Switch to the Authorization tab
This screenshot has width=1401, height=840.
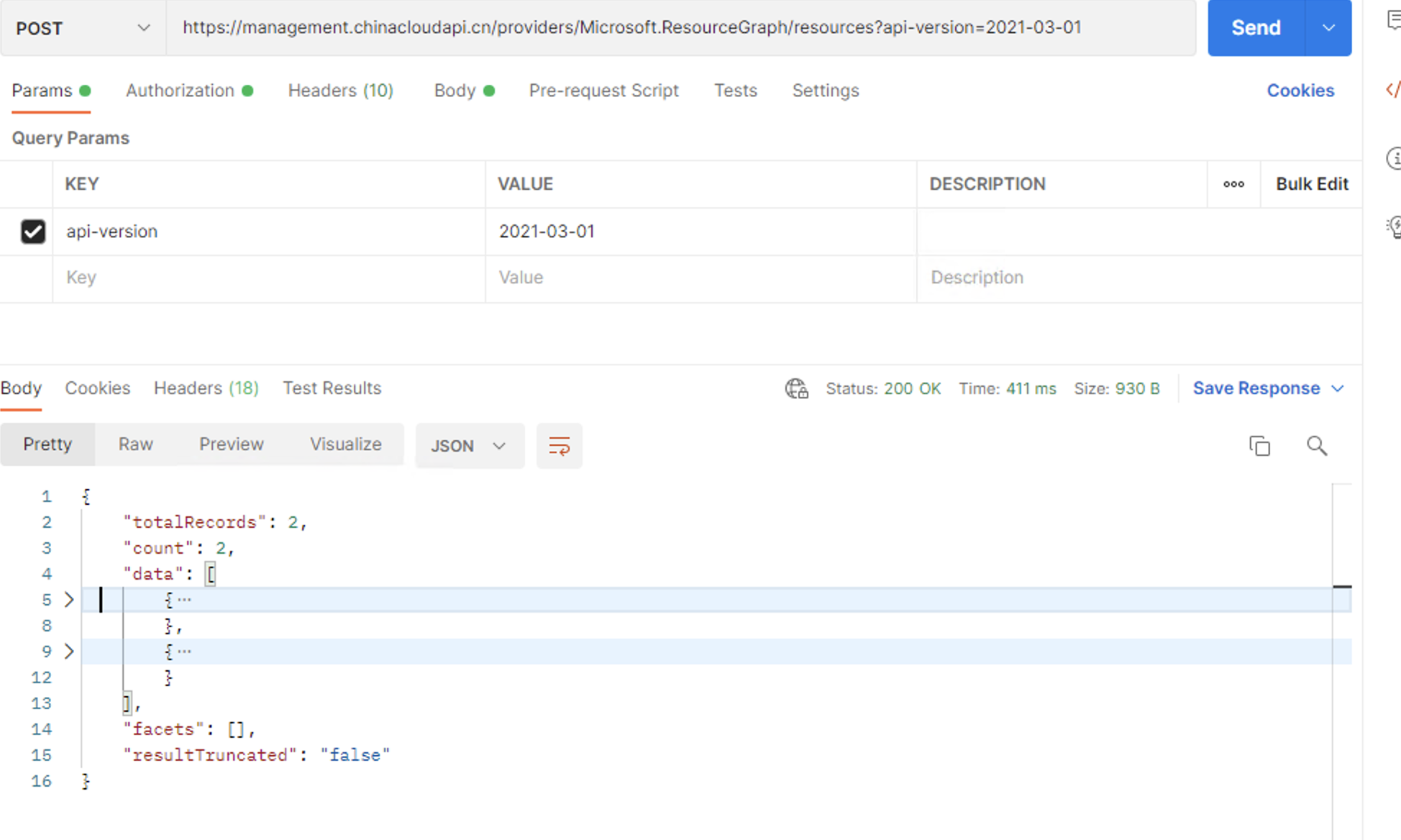tap(180, 91)
